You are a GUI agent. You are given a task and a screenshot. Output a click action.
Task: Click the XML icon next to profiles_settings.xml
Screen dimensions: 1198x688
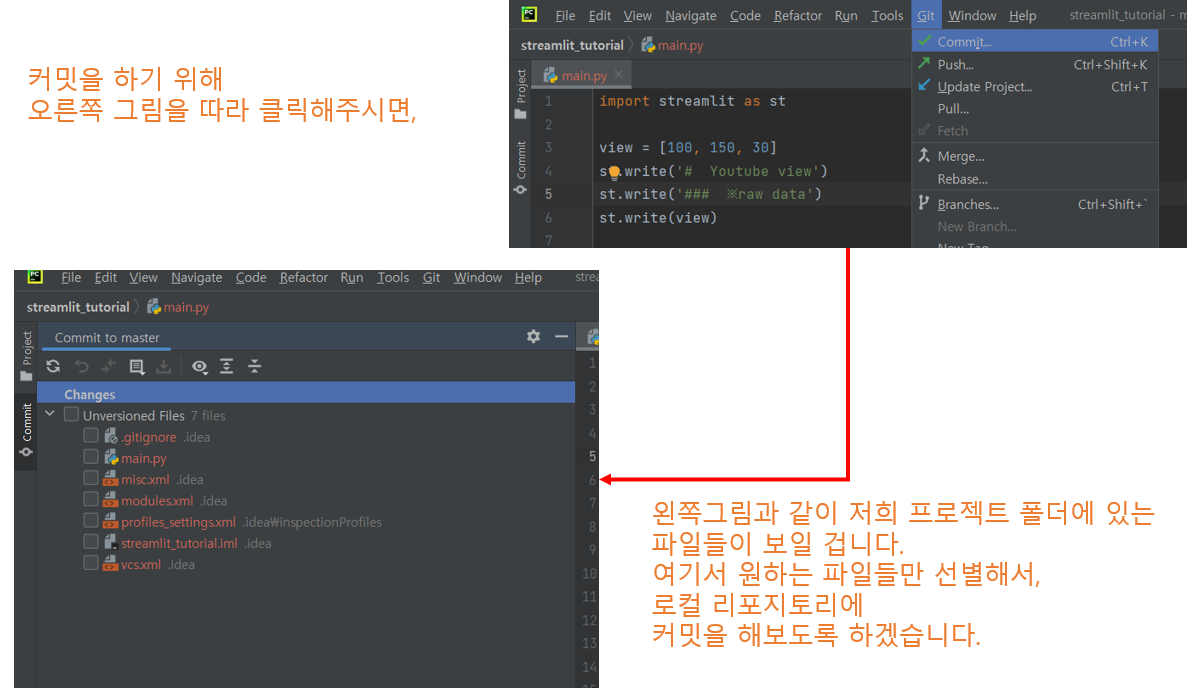(111, 521)
